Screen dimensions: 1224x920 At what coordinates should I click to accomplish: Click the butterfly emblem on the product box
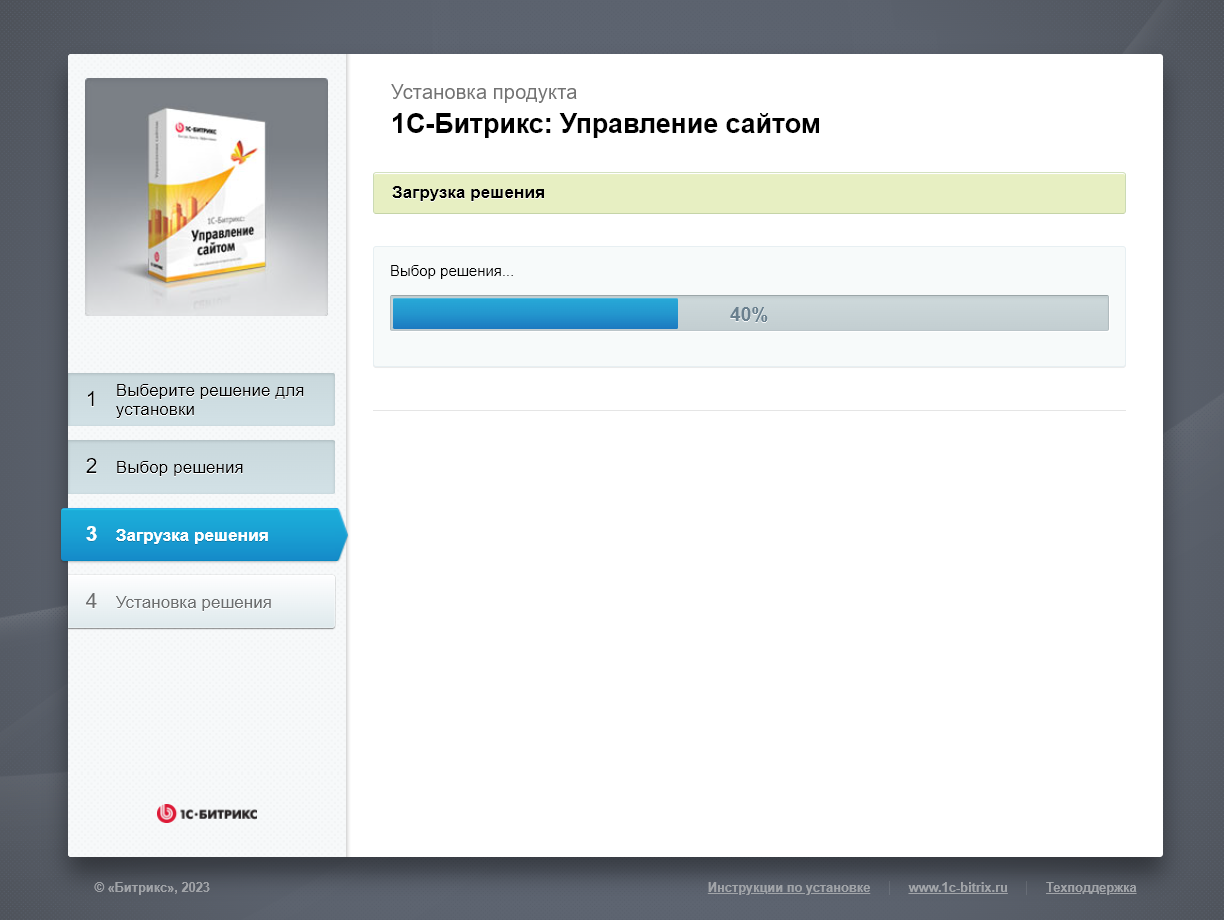point(244,153)
